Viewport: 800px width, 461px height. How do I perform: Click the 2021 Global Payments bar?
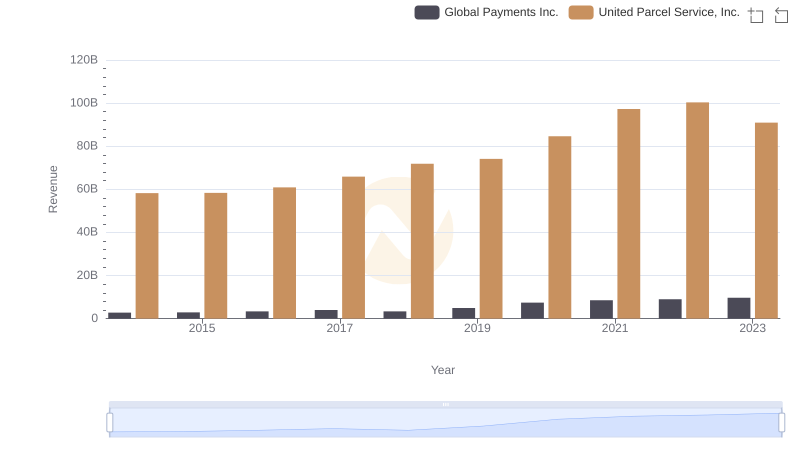602,309
